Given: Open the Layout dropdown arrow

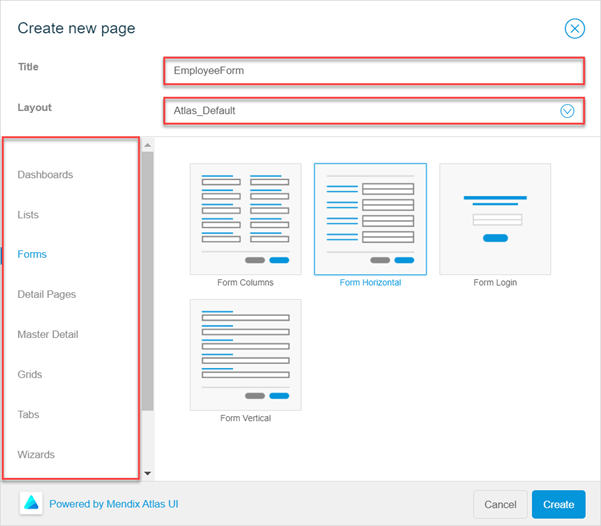Looking at the screenshot, I should click(x=567, y=111).
